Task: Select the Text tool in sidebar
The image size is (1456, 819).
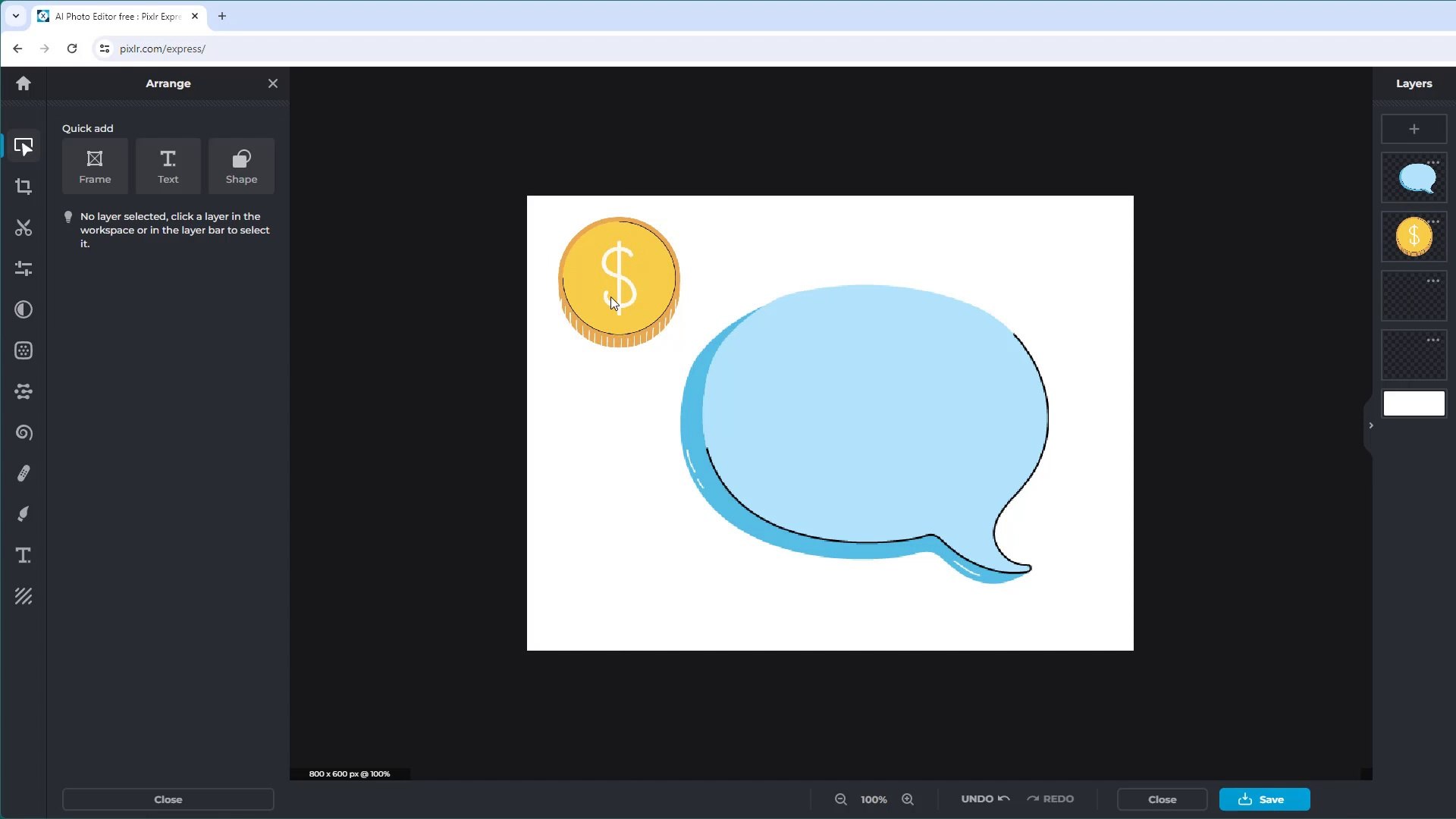Action: 24,555
